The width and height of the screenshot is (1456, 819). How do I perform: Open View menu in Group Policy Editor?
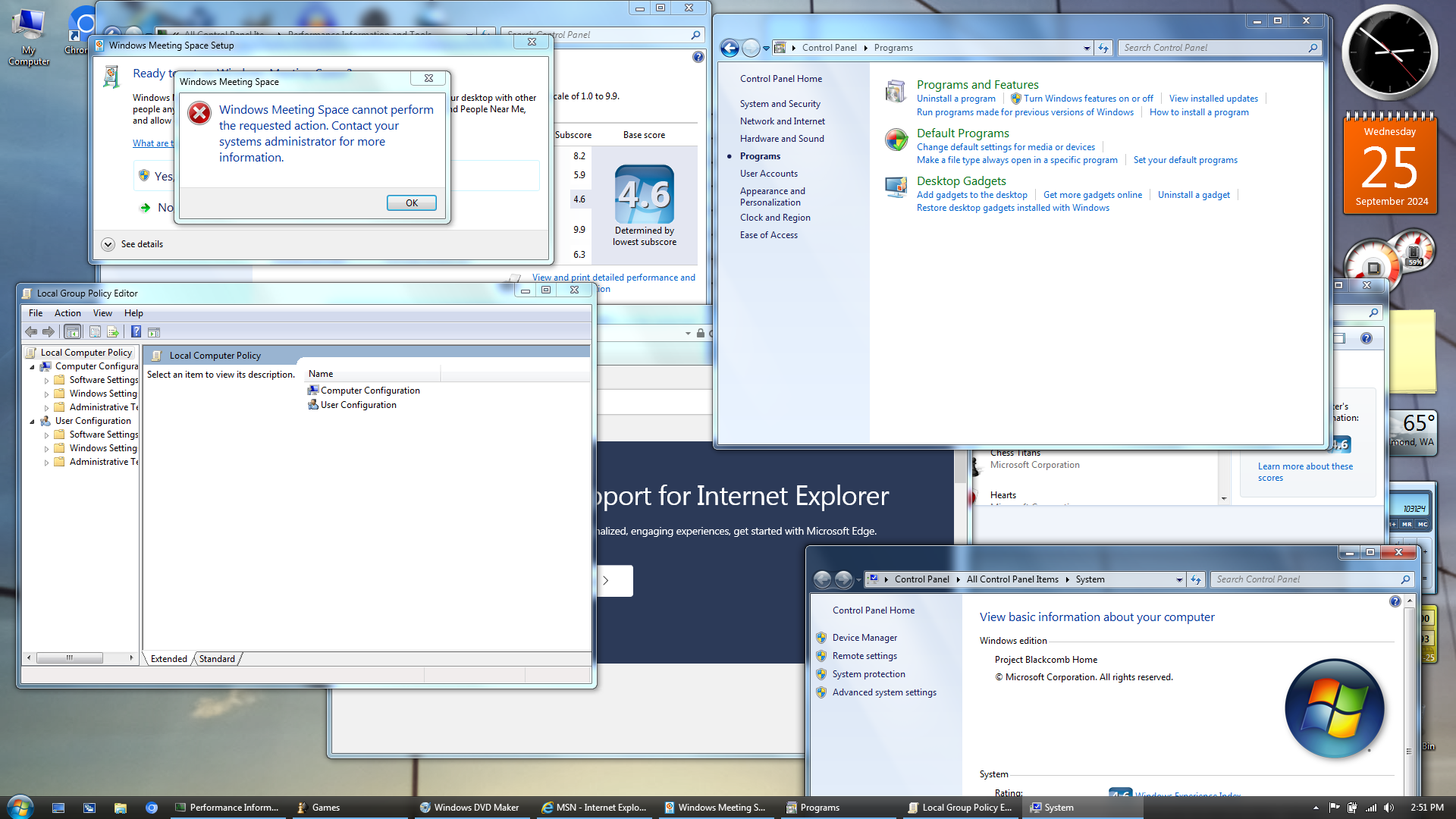(102, 313)
